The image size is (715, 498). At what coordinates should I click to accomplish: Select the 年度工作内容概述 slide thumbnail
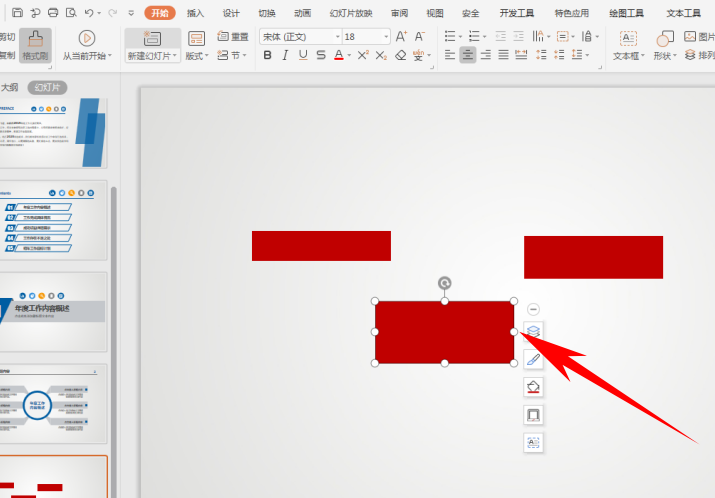(x=53, y=312)
